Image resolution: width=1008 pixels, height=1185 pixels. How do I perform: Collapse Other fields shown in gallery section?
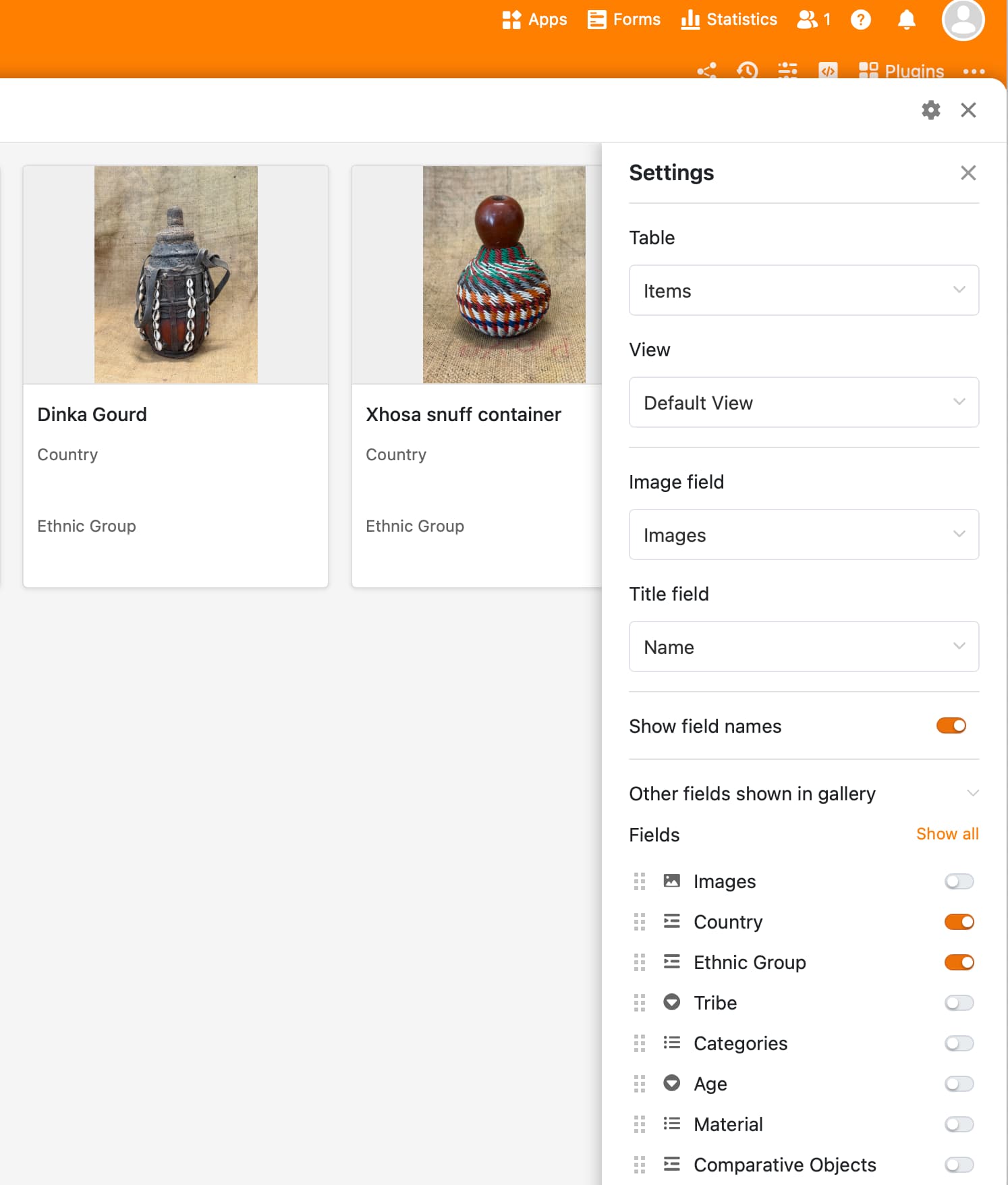[972, 793]
